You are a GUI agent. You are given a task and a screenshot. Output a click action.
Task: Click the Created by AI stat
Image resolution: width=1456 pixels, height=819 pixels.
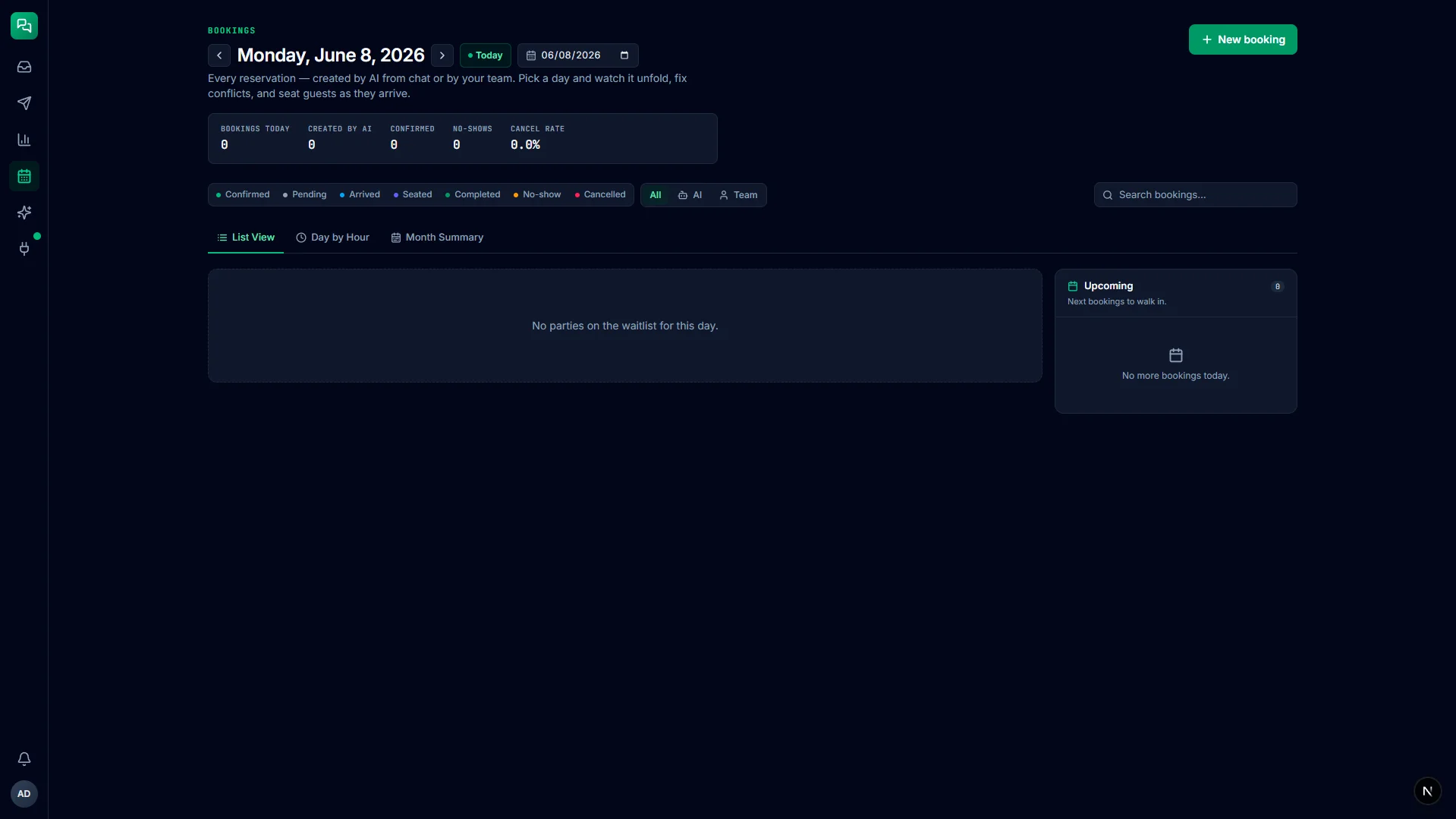click(340, 137)
